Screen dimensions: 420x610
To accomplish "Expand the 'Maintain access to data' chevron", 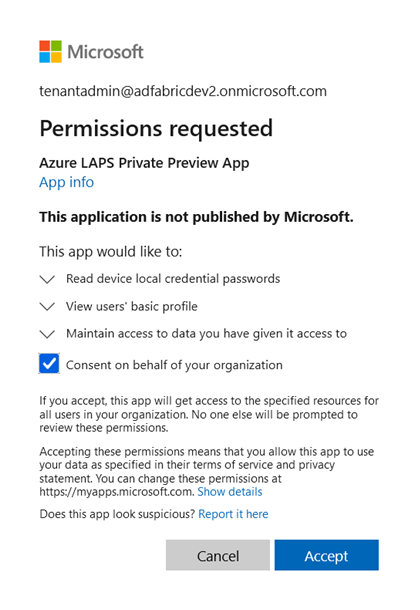I will (x=47, y=334).
